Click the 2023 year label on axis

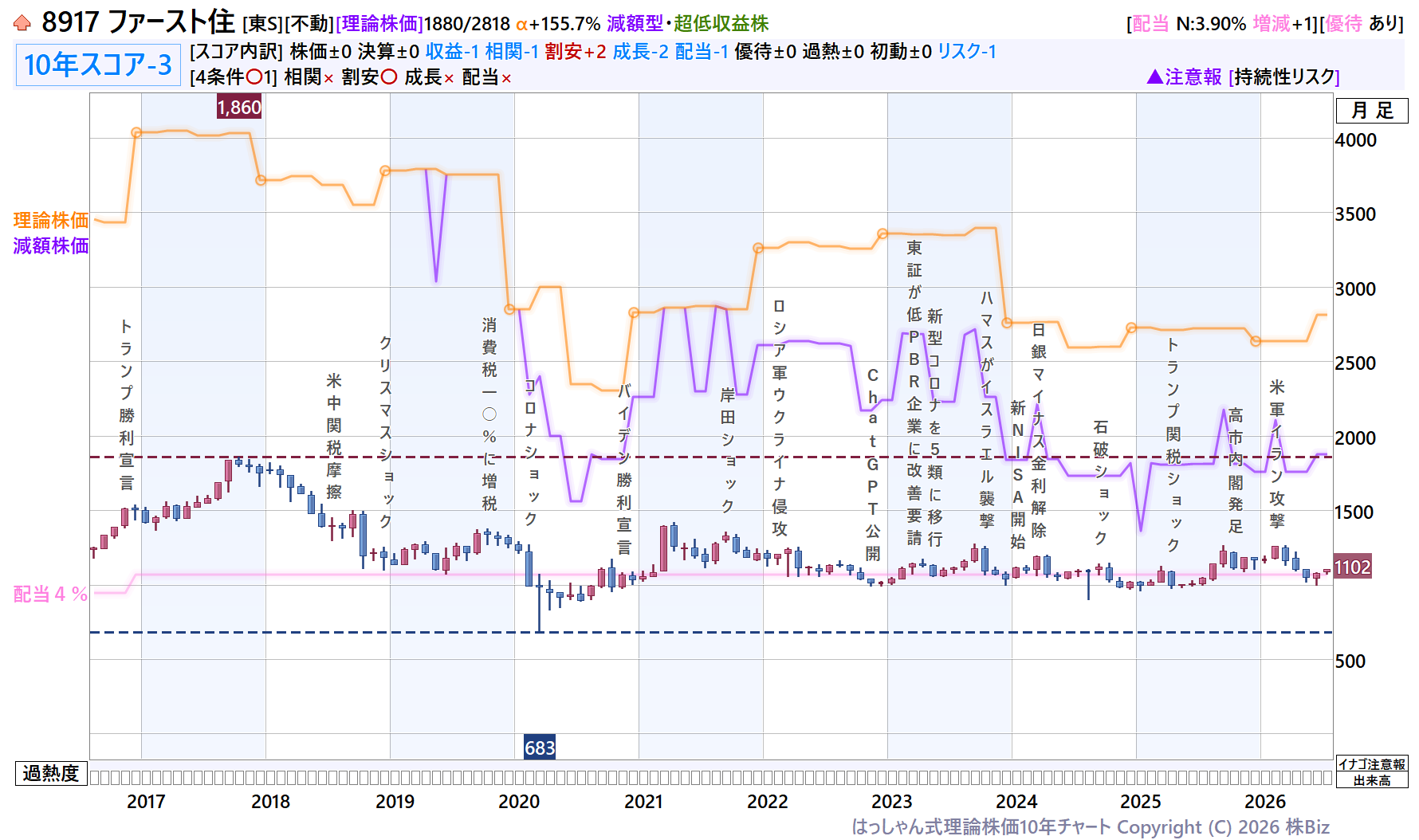(892, 802)
